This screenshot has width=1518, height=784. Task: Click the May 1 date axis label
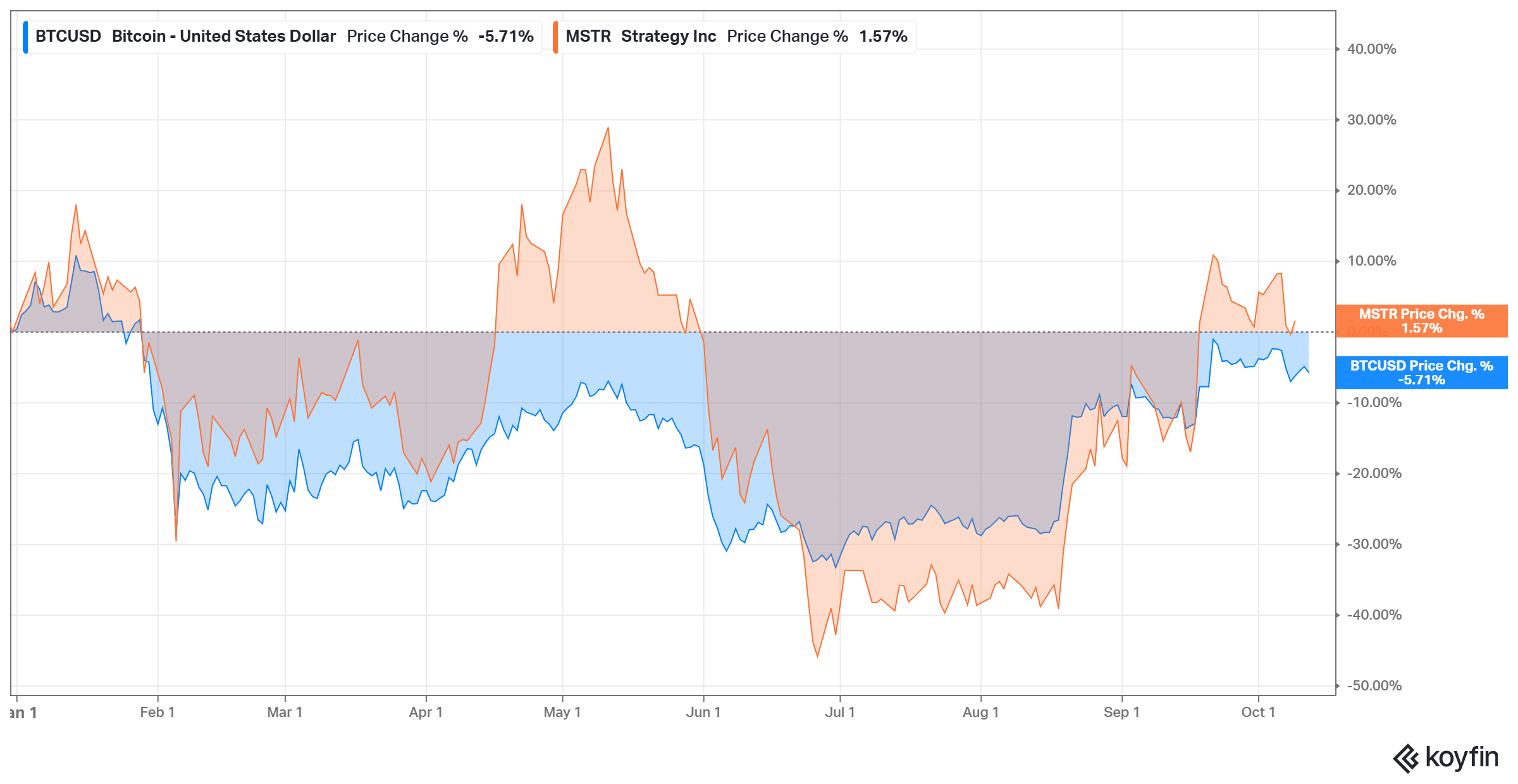click(562, 712)
